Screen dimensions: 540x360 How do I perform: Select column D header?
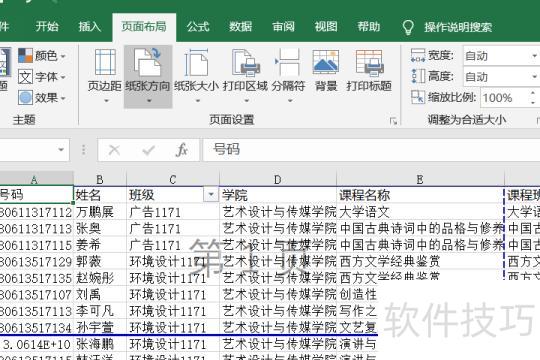coord(278,179)
